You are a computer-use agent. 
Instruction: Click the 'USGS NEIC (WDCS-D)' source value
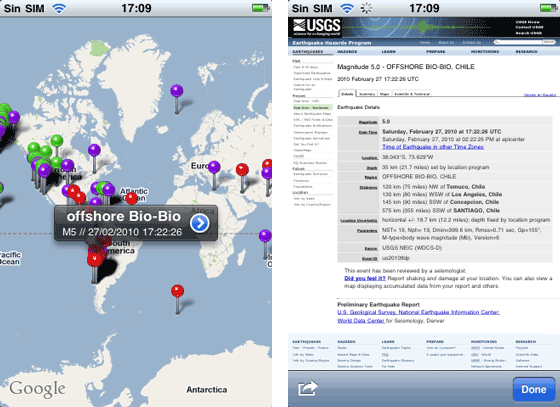[412, 248]
